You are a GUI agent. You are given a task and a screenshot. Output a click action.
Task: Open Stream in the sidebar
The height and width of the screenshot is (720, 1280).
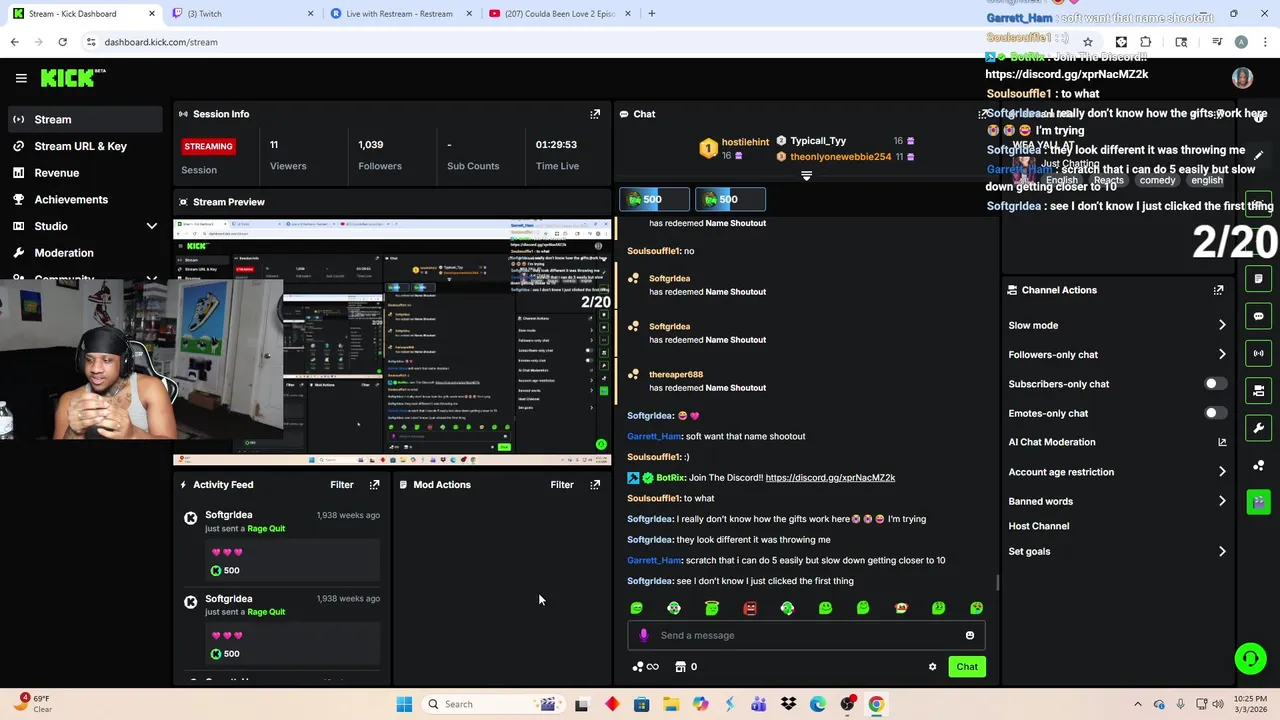tap(84, 120)
